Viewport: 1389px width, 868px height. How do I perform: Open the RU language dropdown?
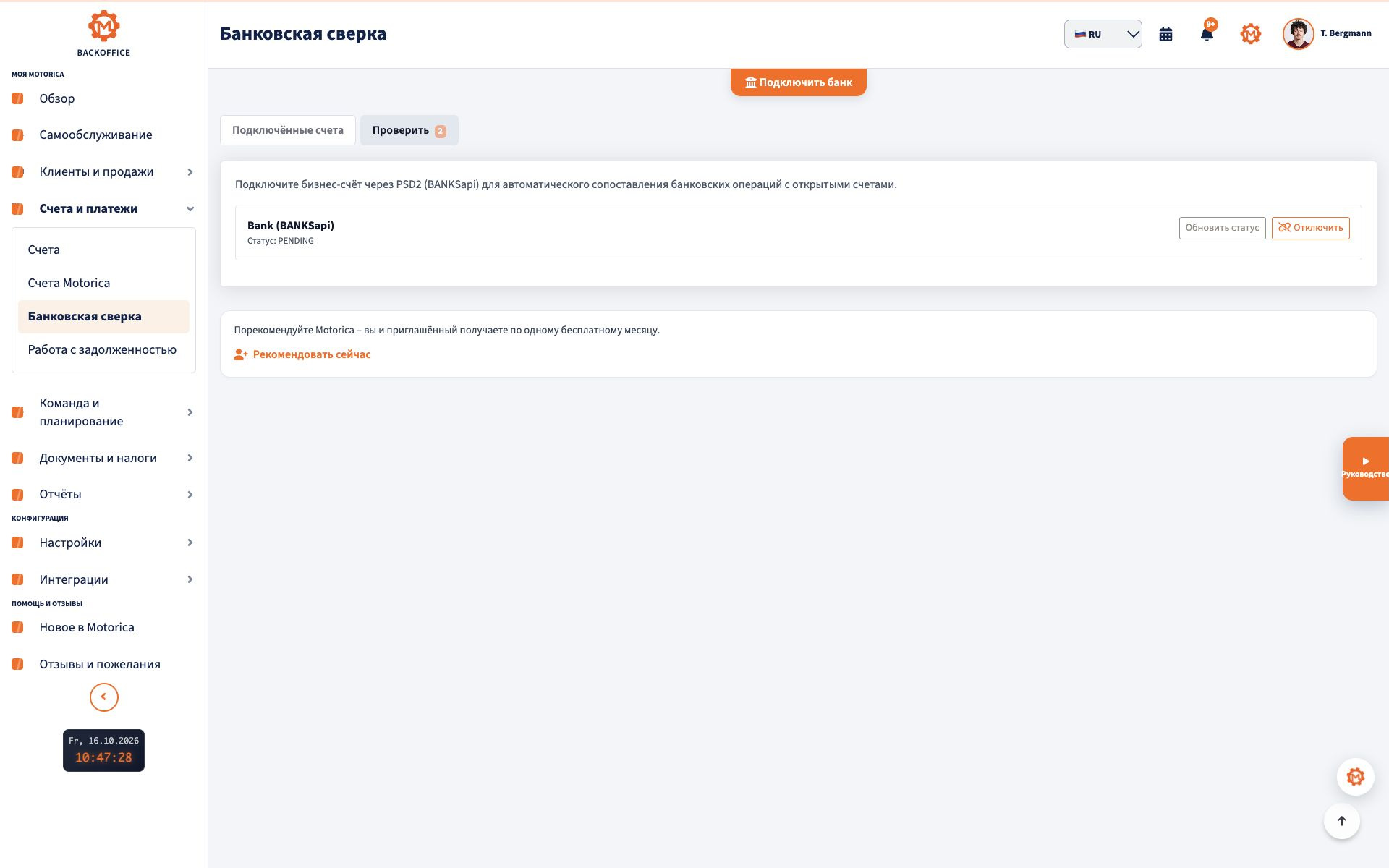[1103, 34]
